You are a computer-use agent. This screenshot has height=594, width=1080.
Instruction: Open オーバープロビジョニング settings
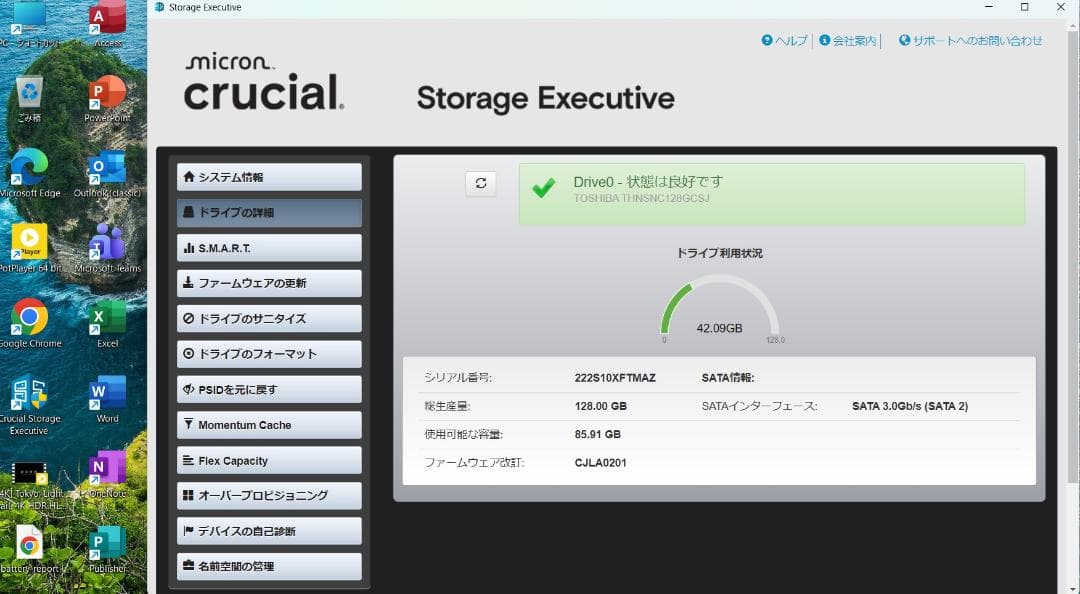coord(268,495)
